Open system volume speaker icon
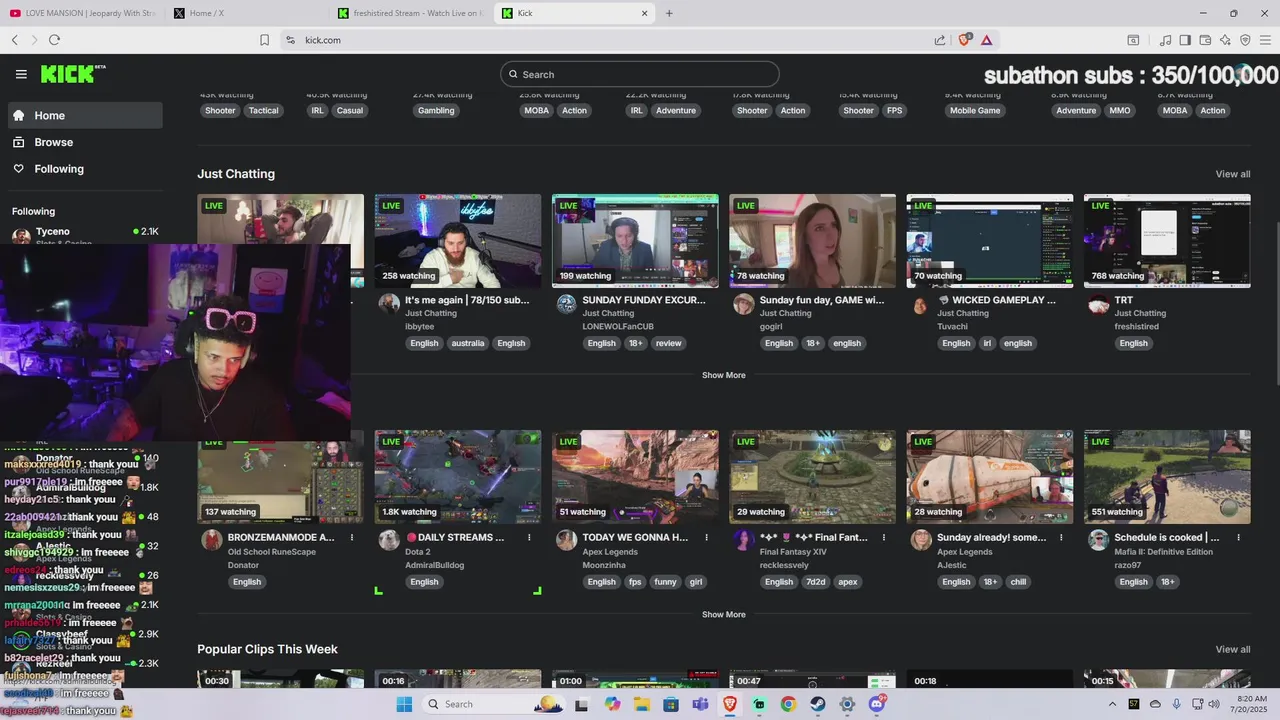 tap(1214, 704)
